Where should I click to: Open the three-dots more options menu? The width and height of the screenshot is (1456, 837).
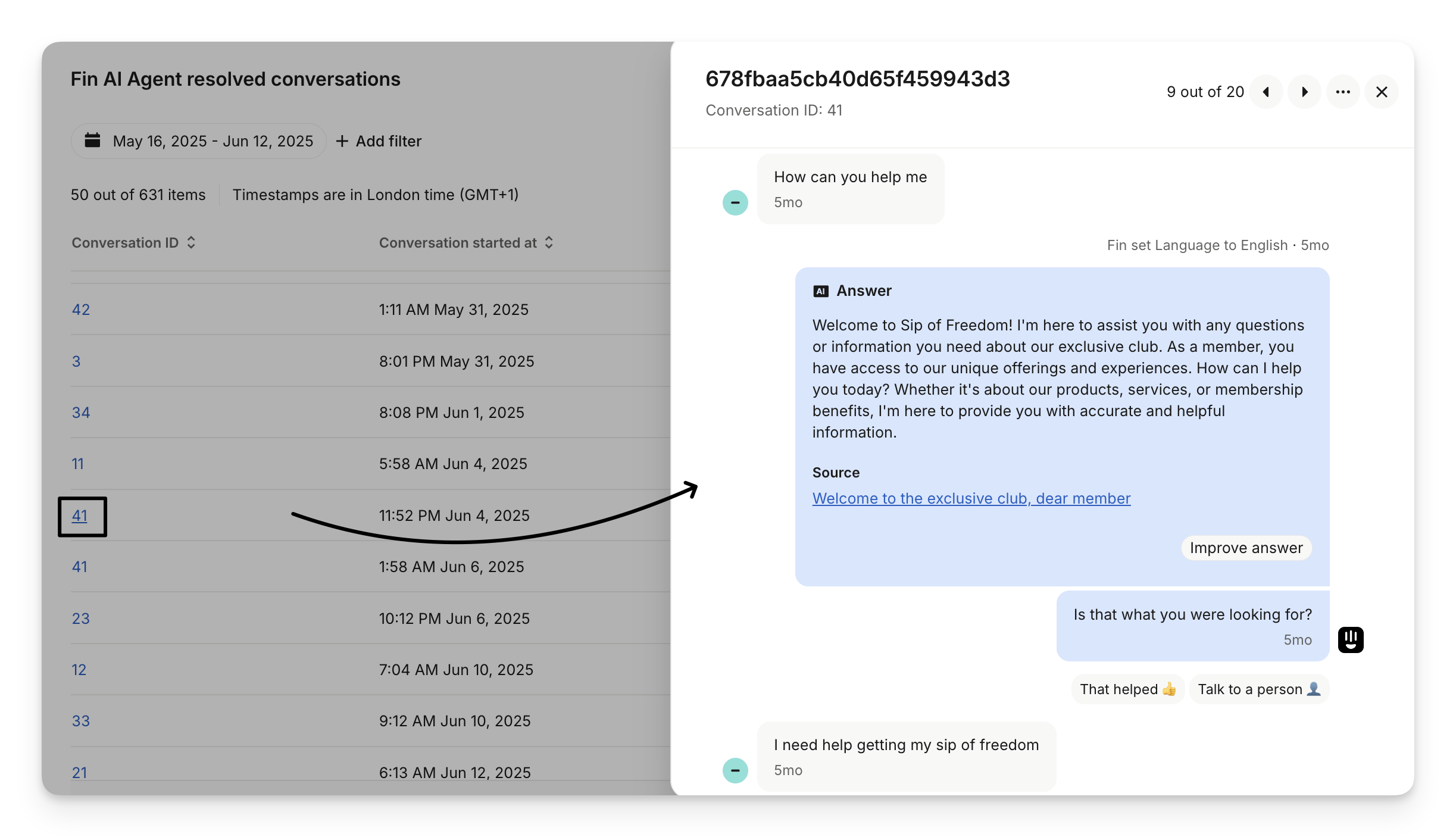(x=1343, y=92)
